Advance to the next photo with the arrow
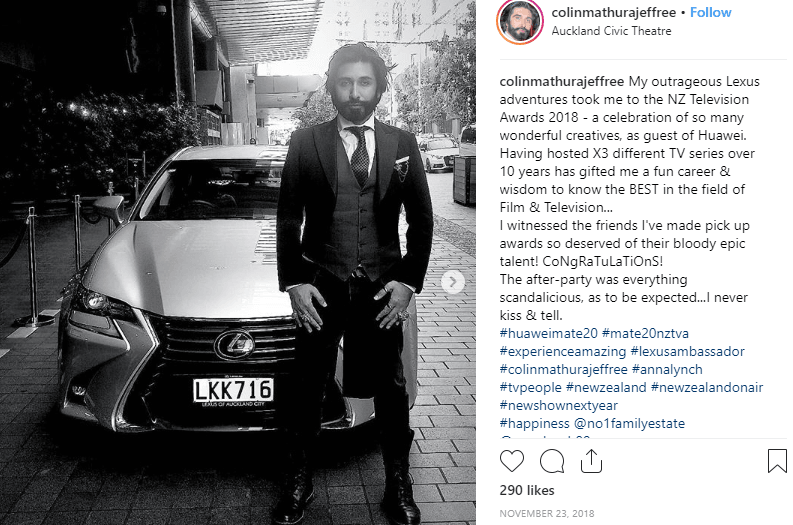 click(453, 282)
